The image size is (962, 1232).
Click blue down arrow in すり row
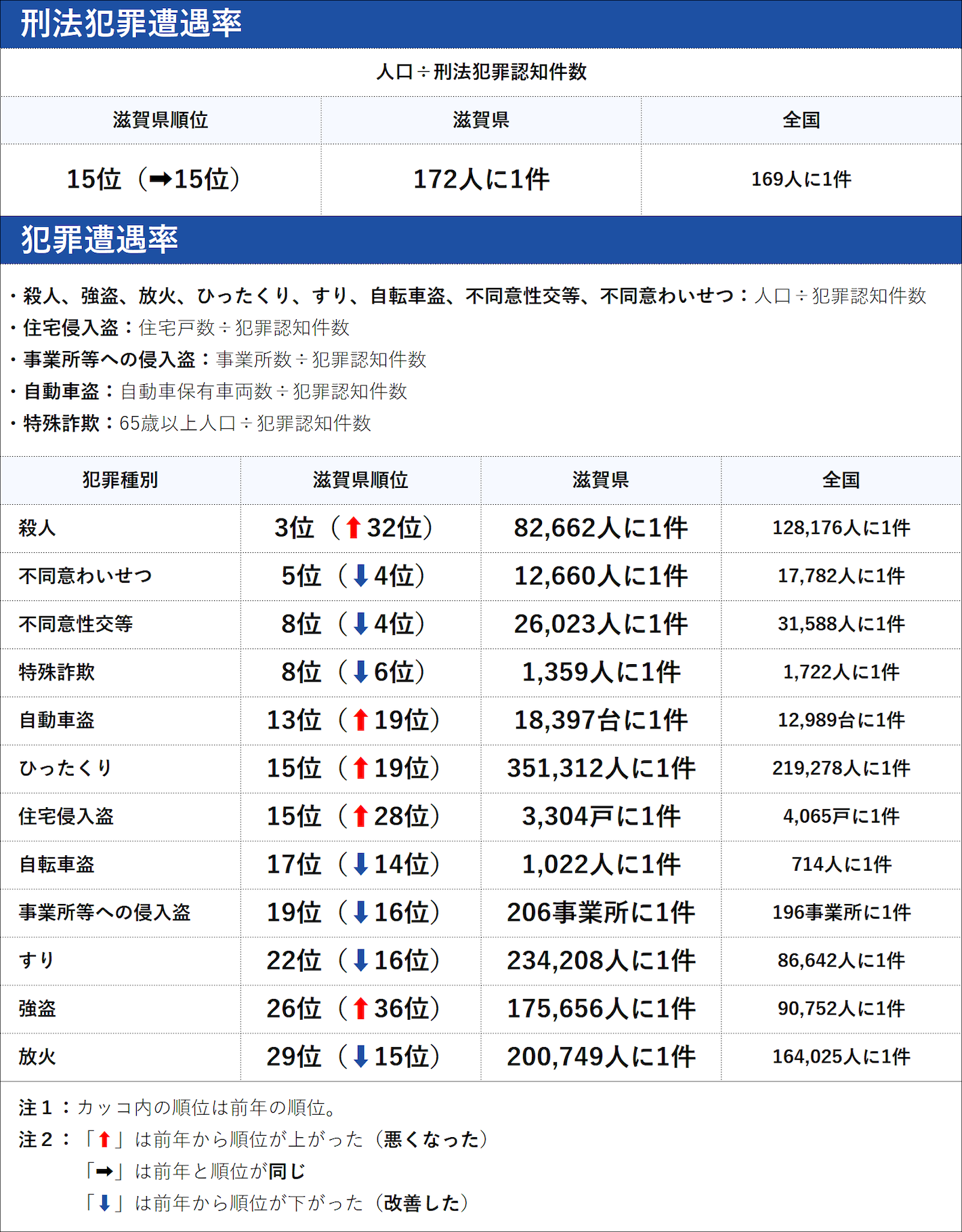(361, 961)
